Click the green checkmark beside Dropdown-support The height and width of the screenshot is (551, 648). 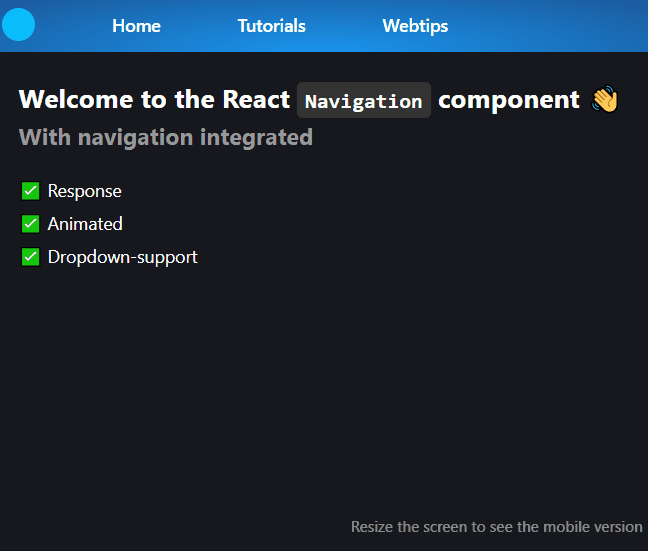click(x=30, y=257)
